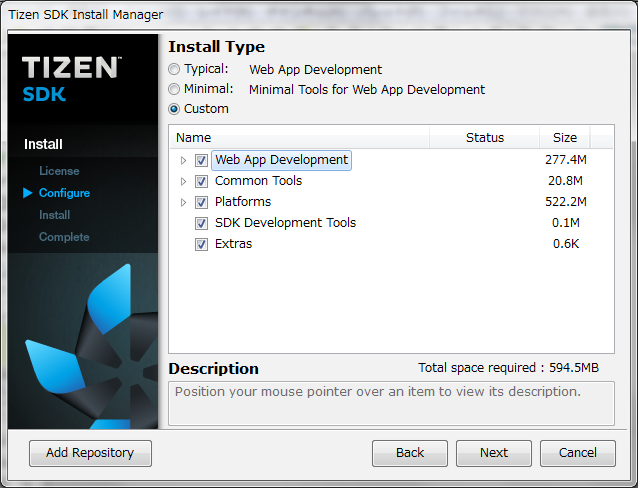Click the blue arrow beside Configure
This screenshot has width=638, height=488.
click(28, 193)
